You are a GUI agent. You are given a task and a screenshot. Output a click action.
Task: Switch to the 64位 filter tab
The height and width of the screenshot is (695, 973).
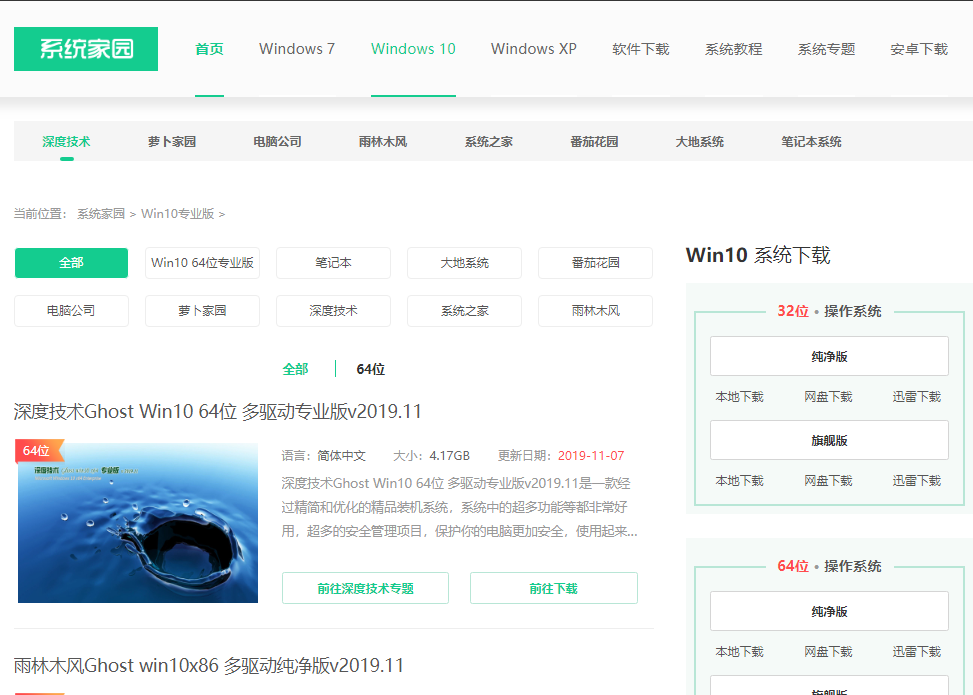click(371, 368)
